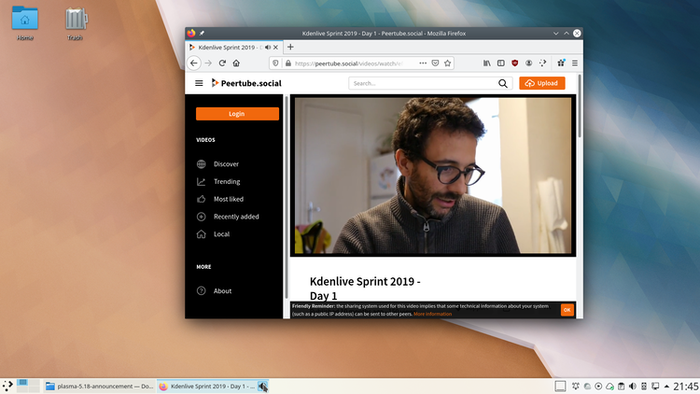Toggle volume icon in system tray
Screen dimensions: 700x394
tap(632, 386)
